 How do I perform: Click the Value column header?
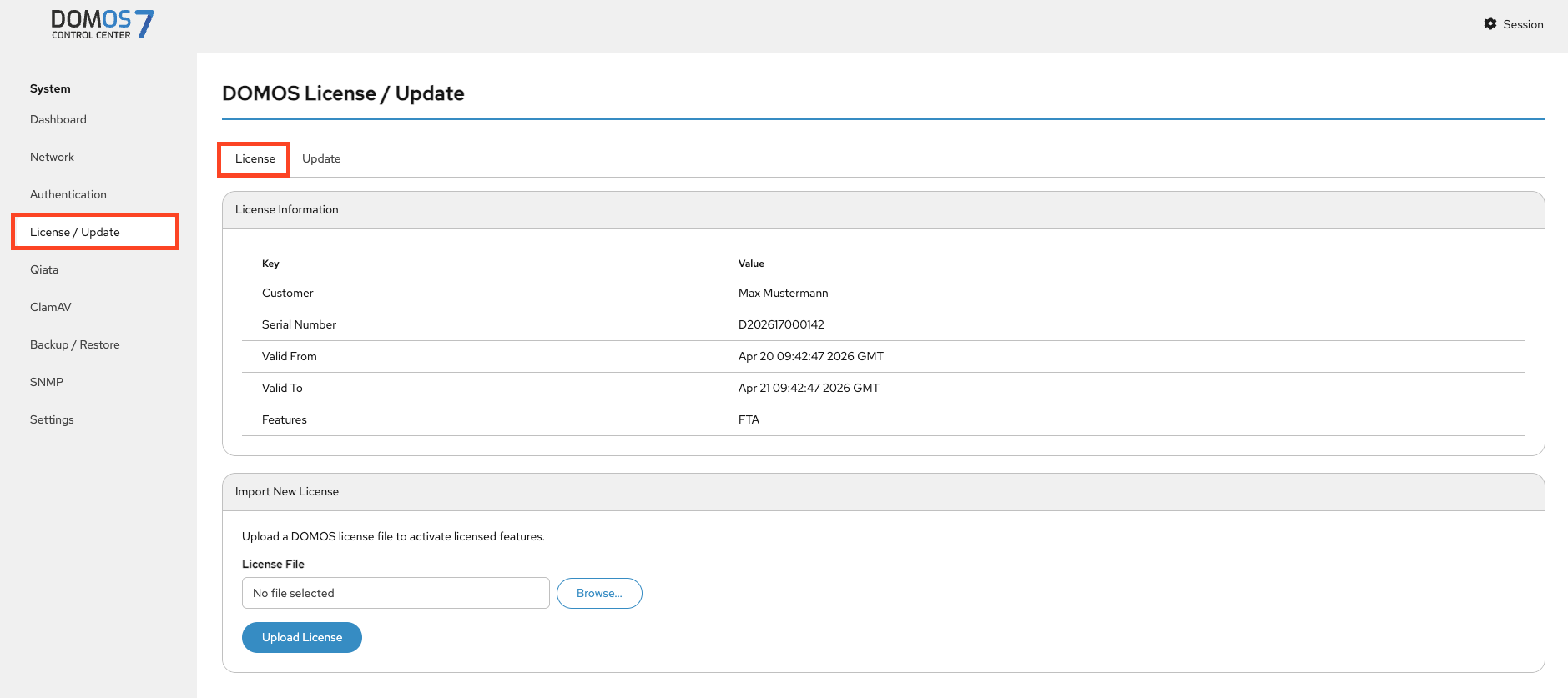[751, 264]
